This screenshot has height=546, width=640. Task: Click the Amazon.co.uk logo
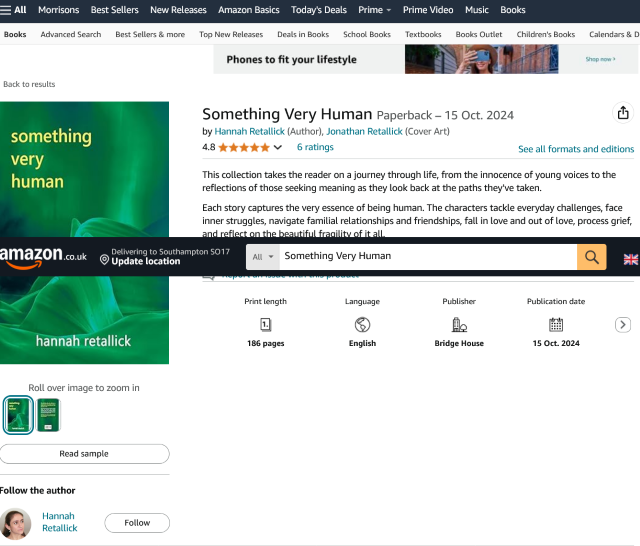pos(44,256)
